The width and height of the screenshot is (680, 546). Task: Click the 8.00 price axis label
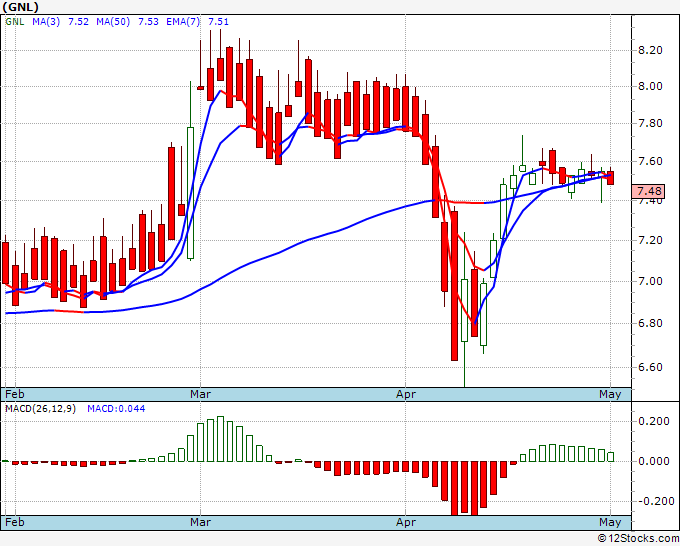[650, 86]
